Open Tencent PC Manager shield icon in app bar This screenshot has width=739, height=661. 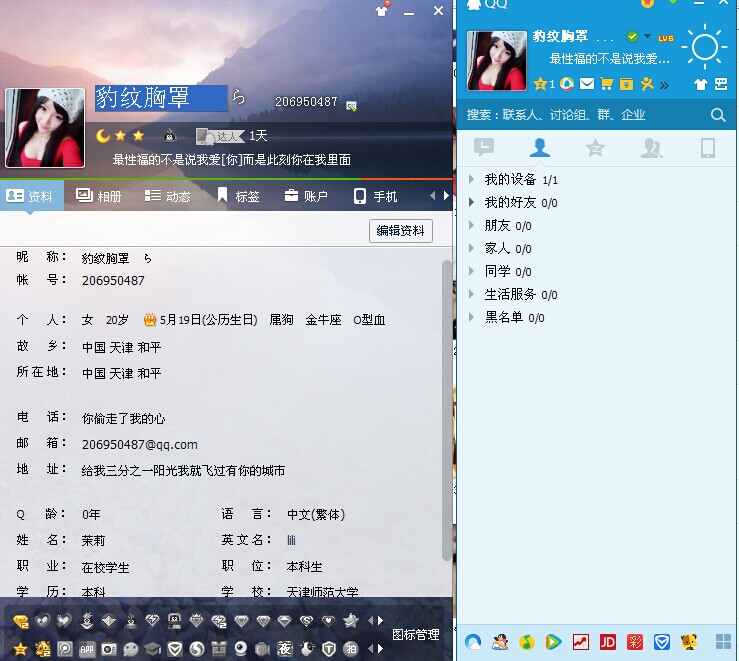(x=662, y=642)
